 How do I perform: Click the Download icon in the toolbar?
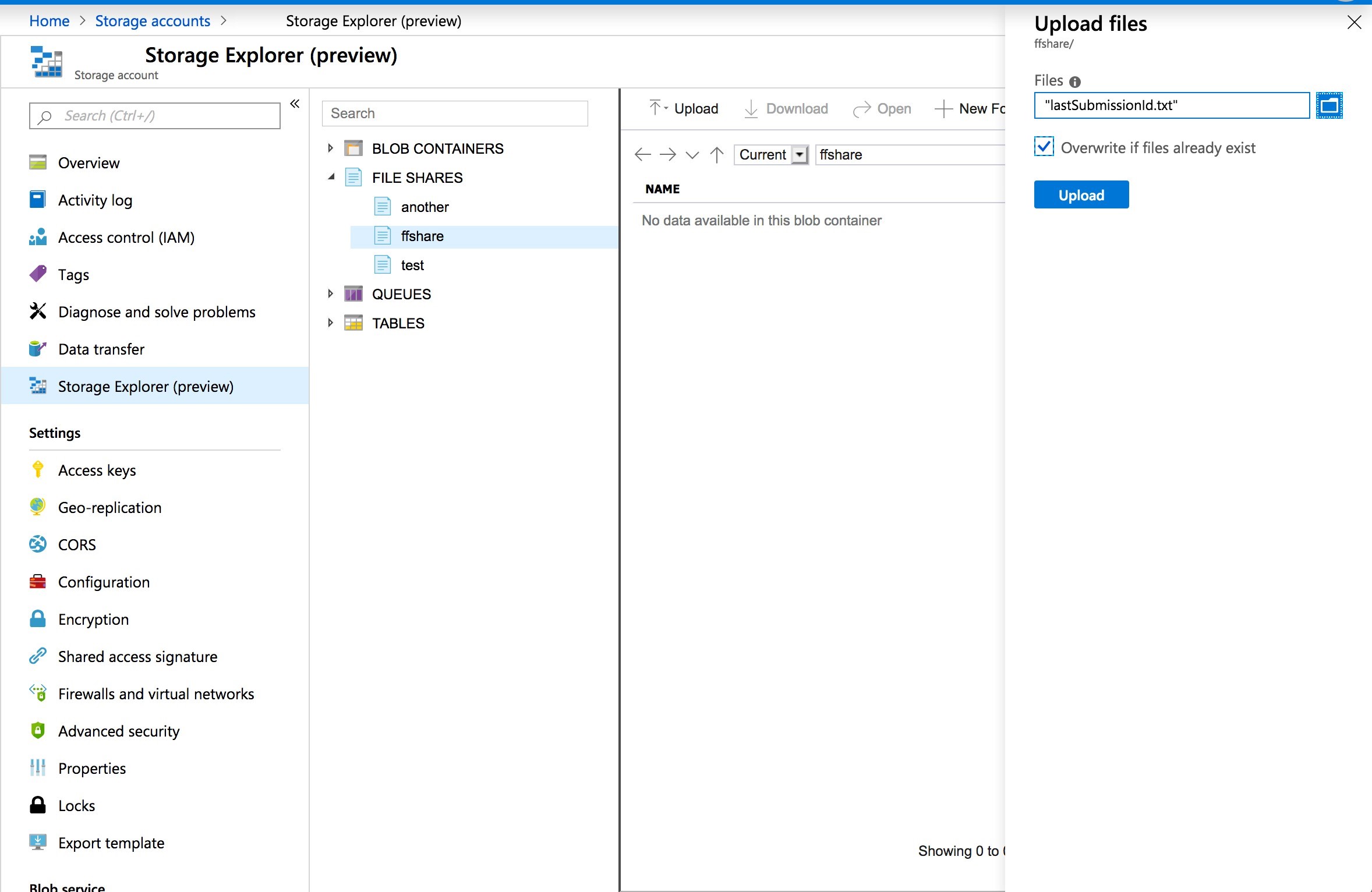[x=751, y=109]
